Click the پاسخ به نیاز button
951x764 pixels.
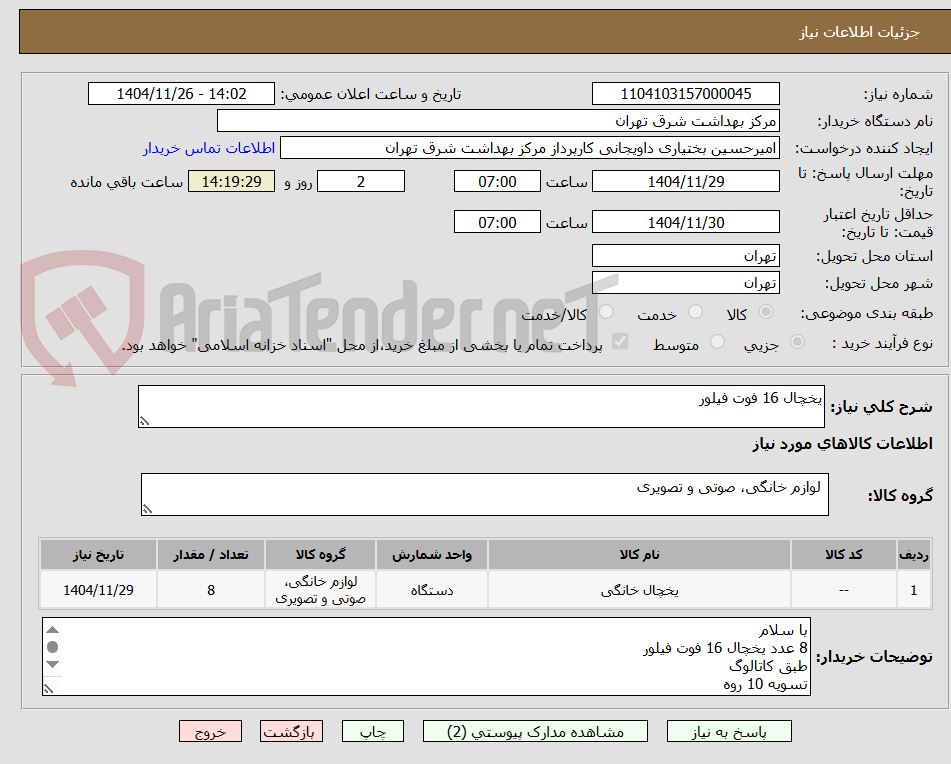pos(729,731)
